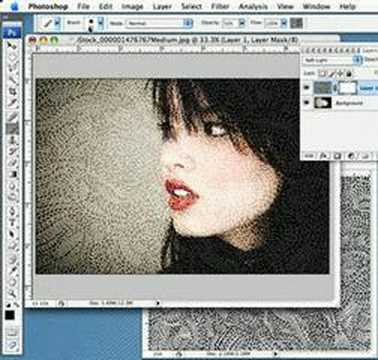
Task: Toggle Quick Mask mode button
Action: point(13,331)
